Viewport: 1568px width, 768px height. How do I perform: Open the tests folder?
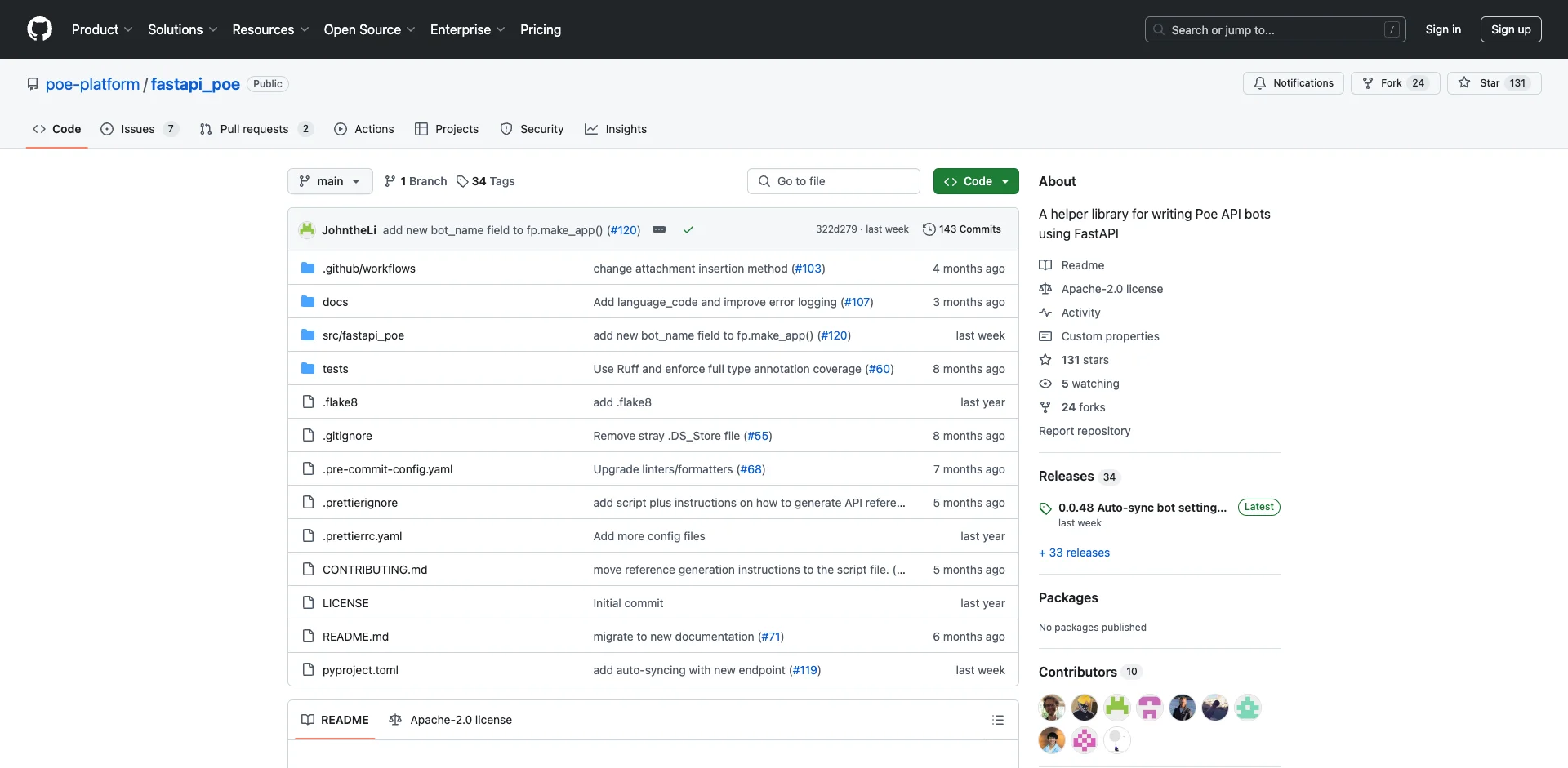335,369
